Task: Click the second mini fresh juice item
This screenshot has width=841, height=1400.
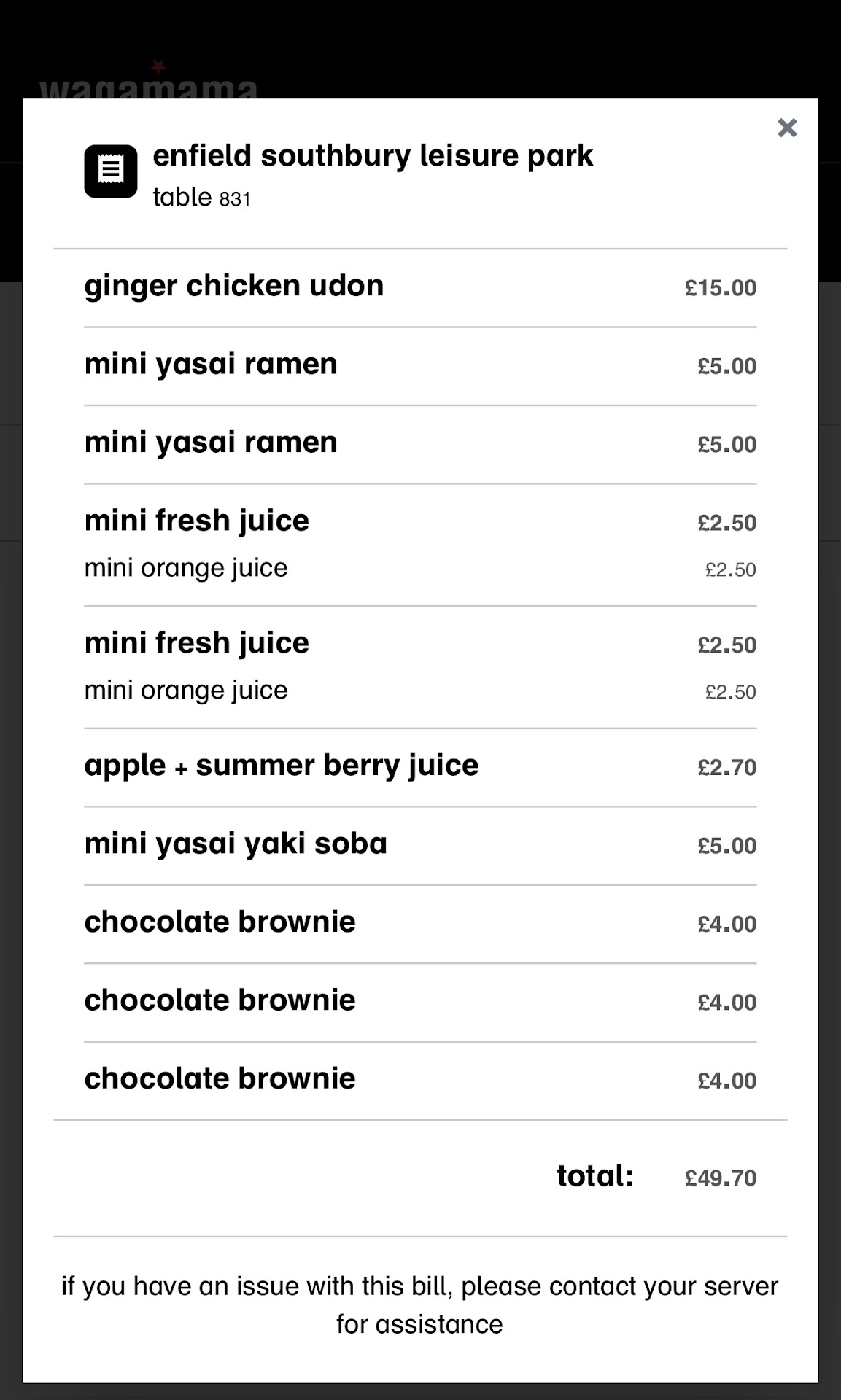Action: coord(197,643)
